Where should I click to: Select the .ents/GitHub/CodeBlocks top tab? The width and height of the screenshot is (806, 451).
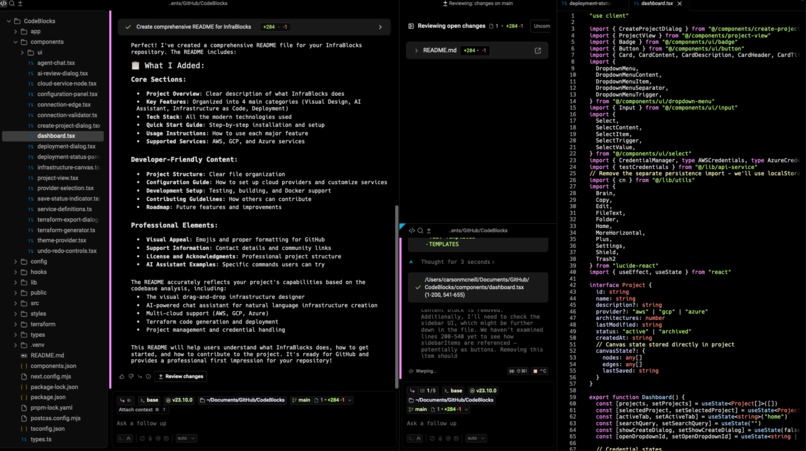[198, 4]
